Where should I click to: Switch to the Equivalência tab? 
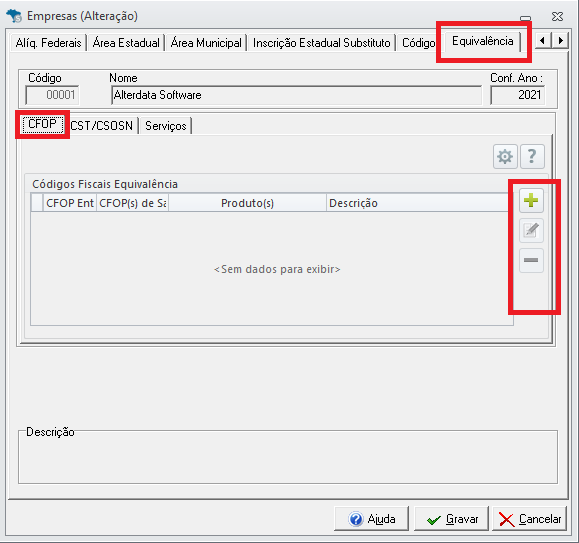coord(483,41)
